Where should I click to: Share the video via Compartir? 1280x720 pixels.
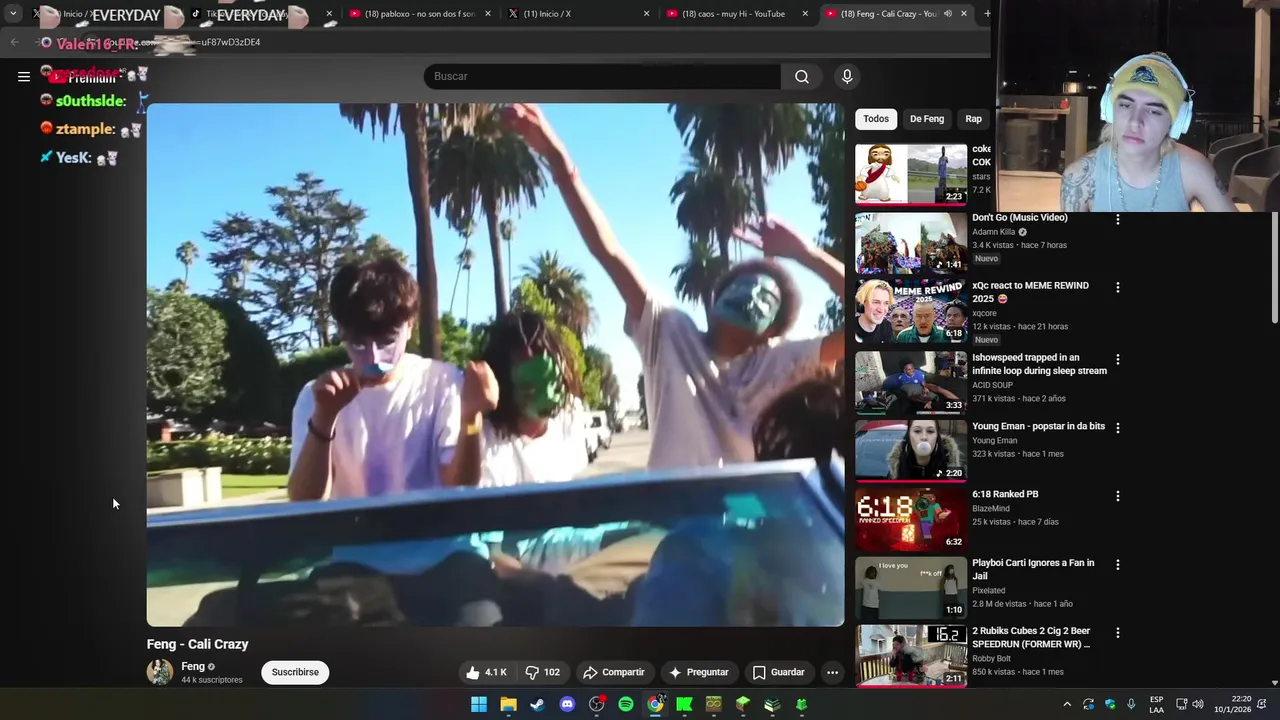tap(614, 672)
